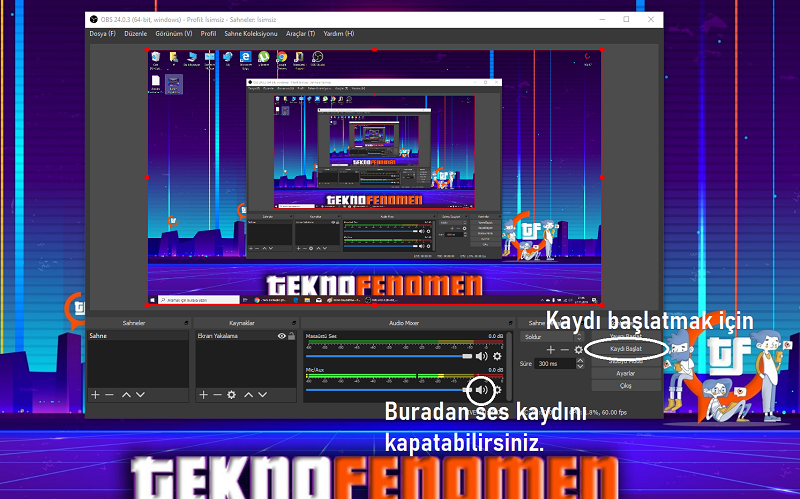Adjust the Mic/Aux volume slider
This screenshot has height=499, width=800.
pos(389,390)
